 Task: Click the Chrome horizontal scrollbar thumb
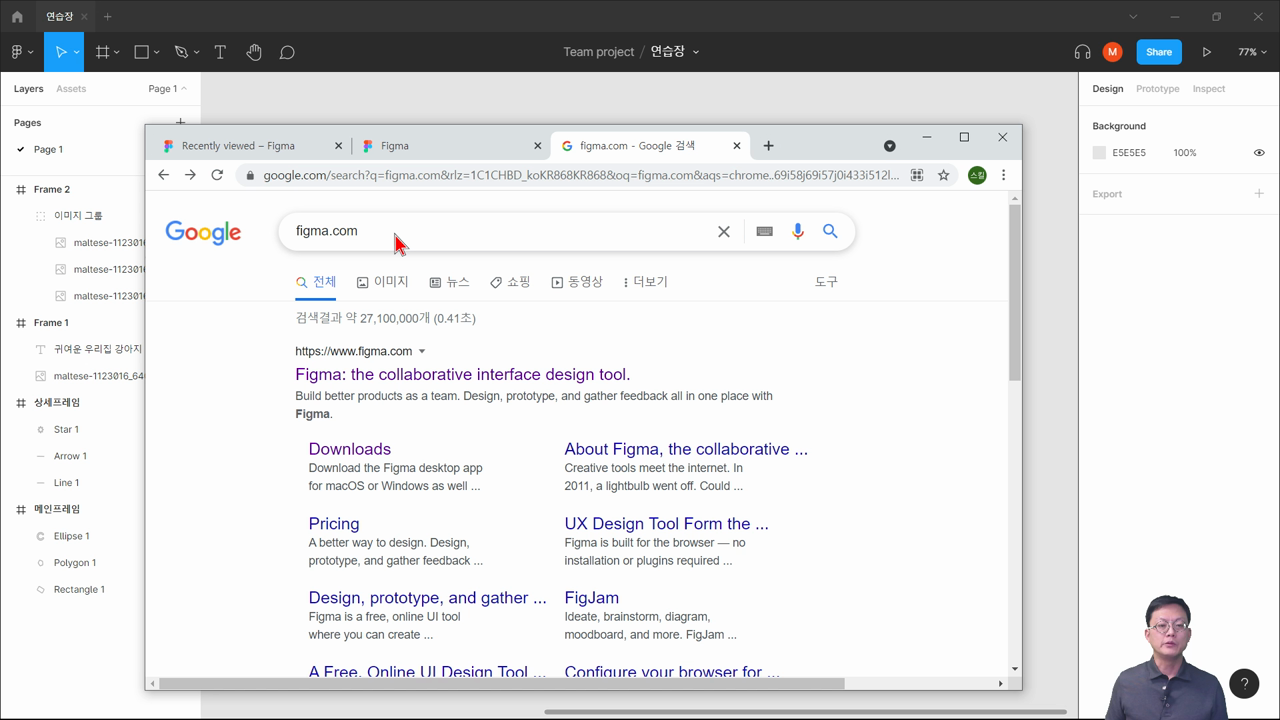pyautogui.click(x=502, y=684)
